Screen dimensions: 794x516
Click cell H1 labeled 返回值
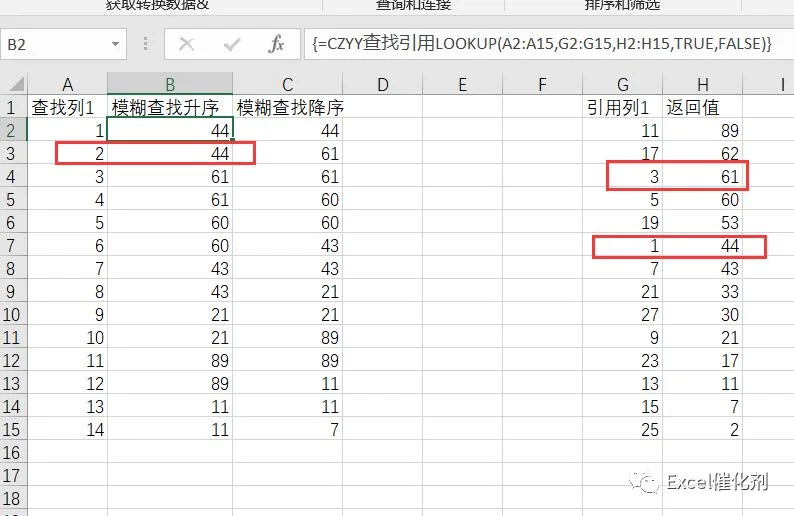(702, 107)
